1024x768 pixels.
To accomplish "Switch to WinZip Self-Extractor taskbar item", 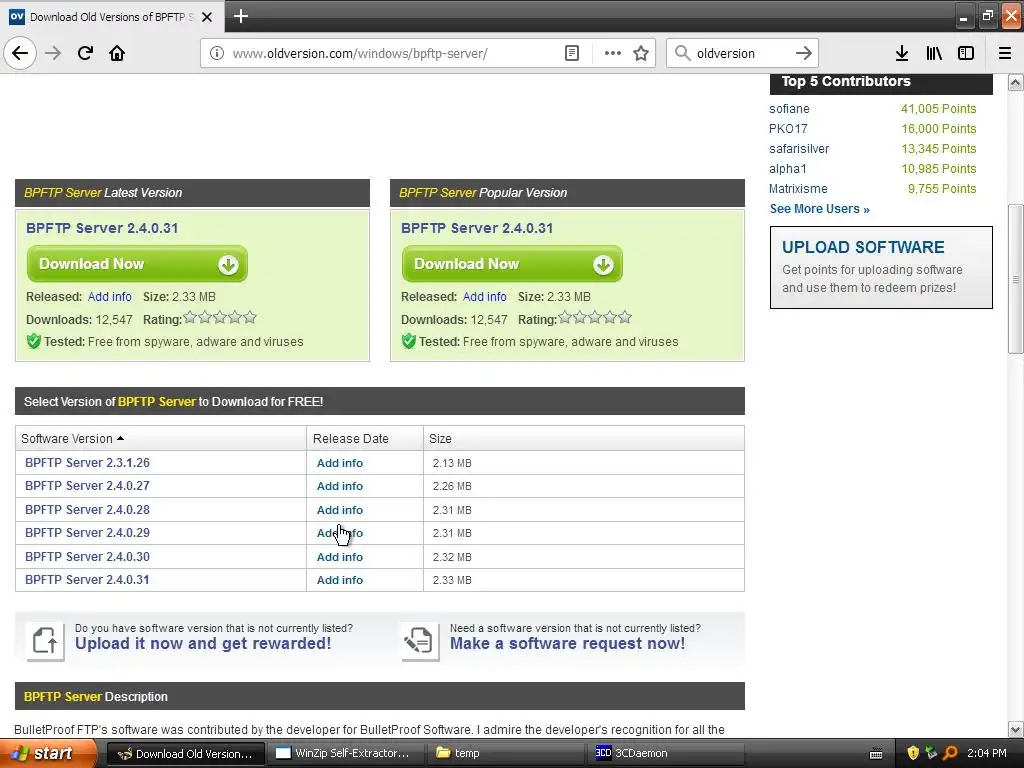I will (345, 753).
